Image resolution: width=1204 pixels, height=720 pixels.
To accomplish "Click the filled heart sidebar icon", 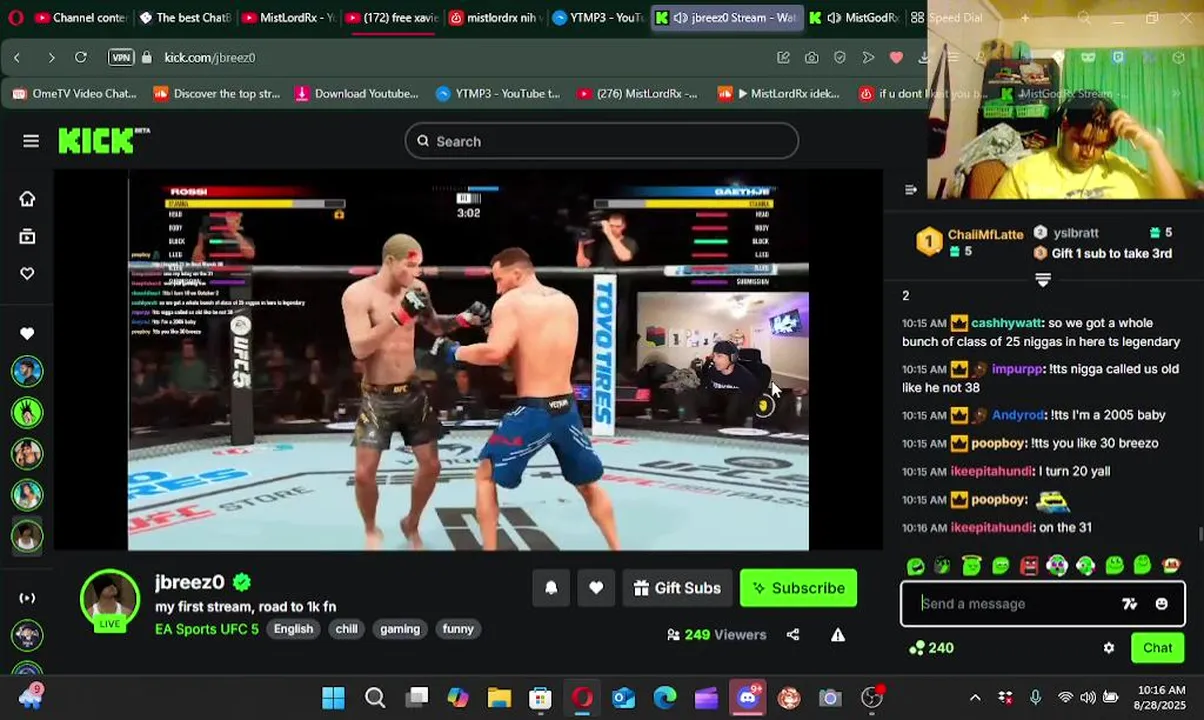I will 27,333.
